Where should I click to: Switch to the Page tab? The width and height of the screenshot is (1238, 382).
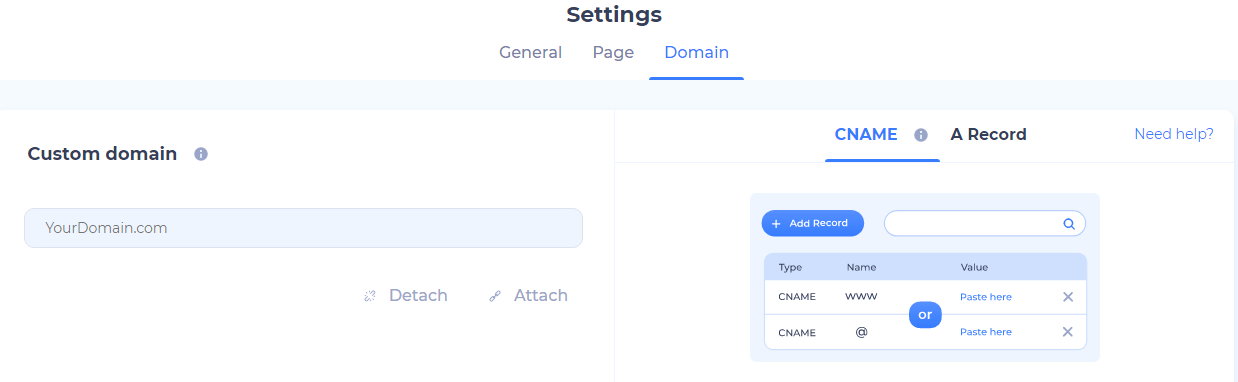(x=613, y=52)
